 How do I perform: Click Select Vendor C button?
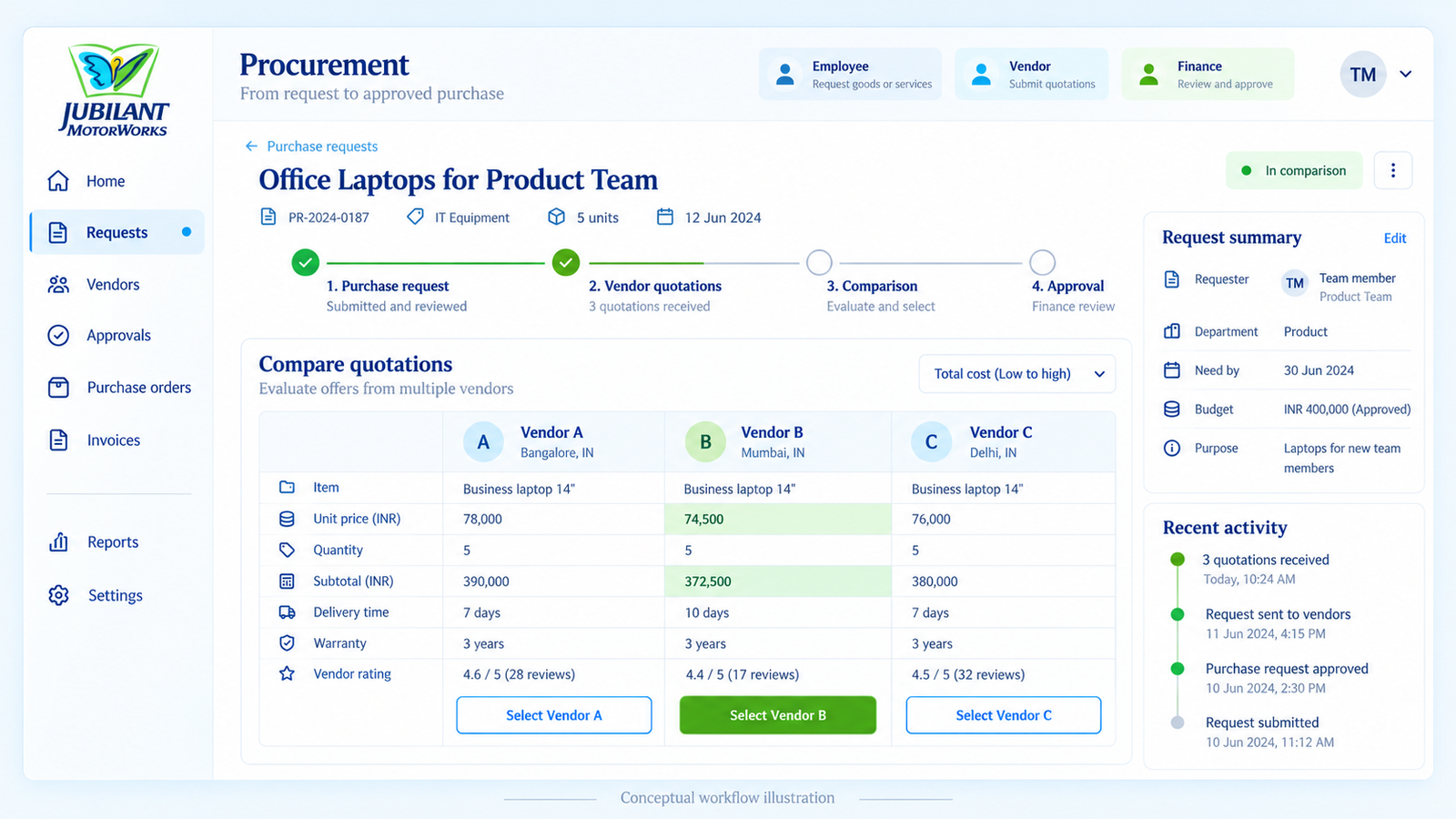click(1004, 715)
